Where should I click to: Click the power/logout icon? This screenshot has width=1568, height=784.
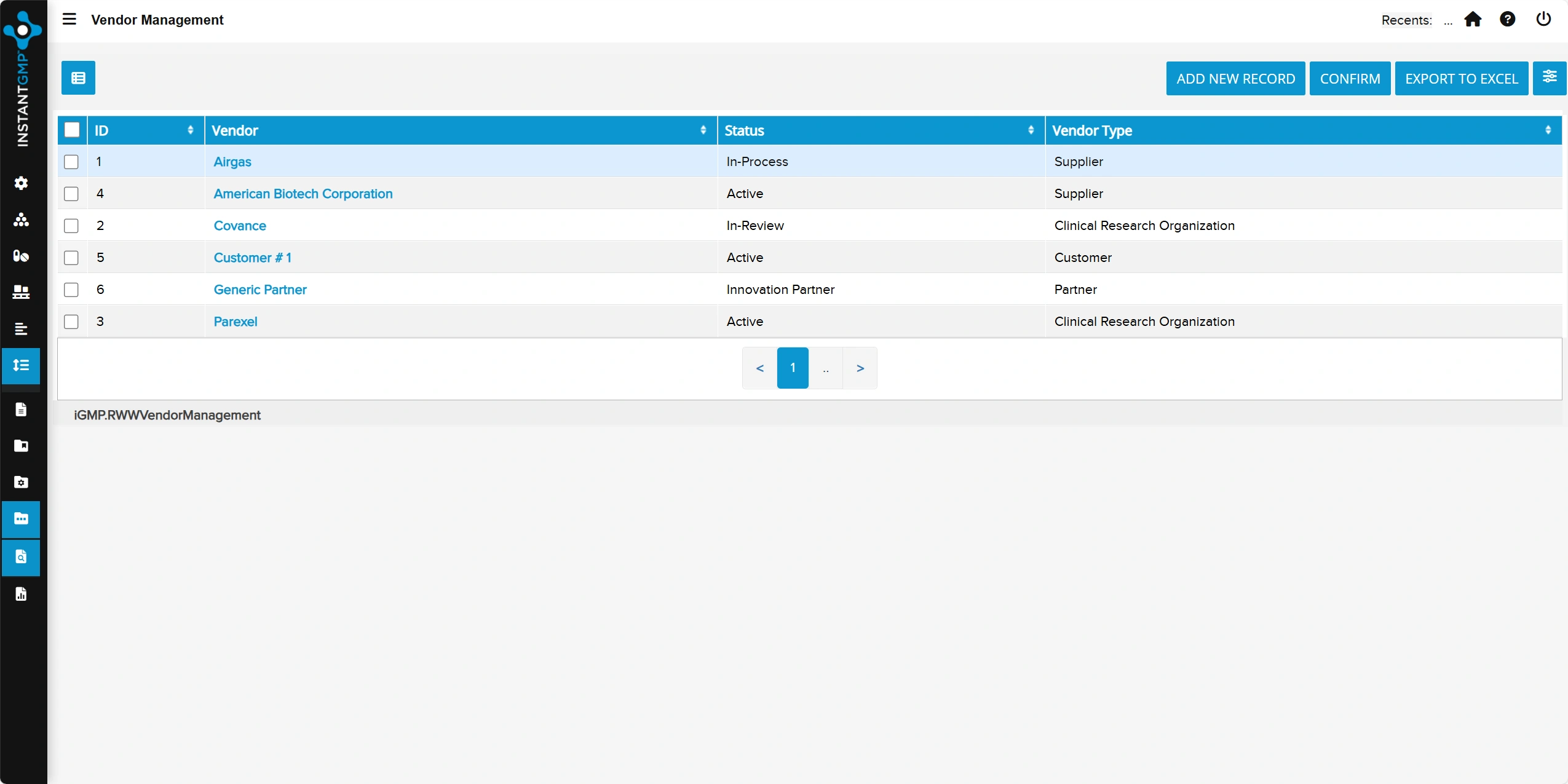[x=1543, y=19]
